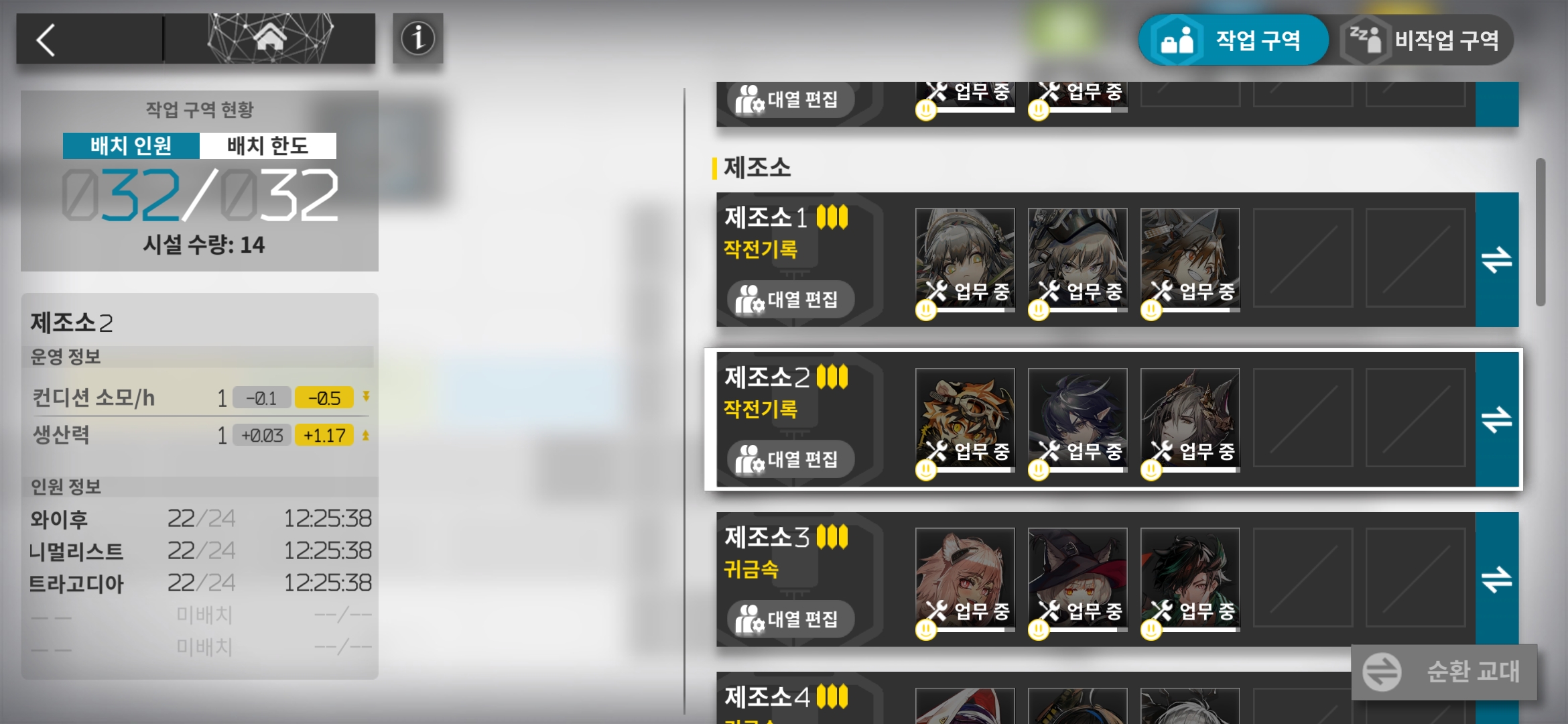The width and height of the screenshot is (1568, 724).
Task: Return to the home screen icon
Action: pyautogui.click(x=269, y=39)
